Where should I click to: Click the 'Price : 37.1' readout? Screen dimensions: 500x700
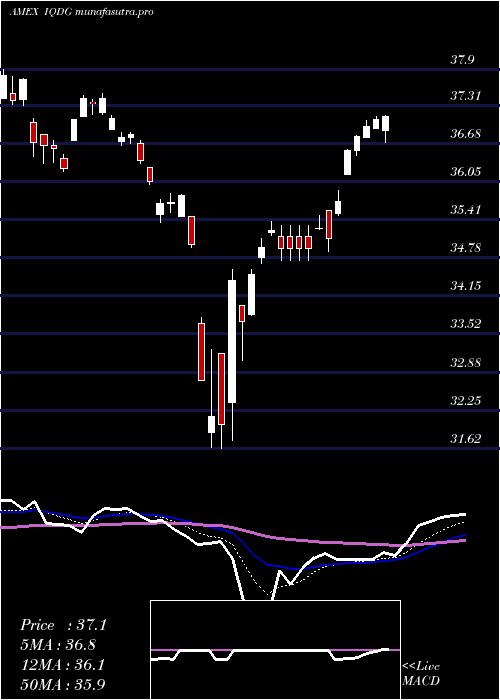(63, 625)
